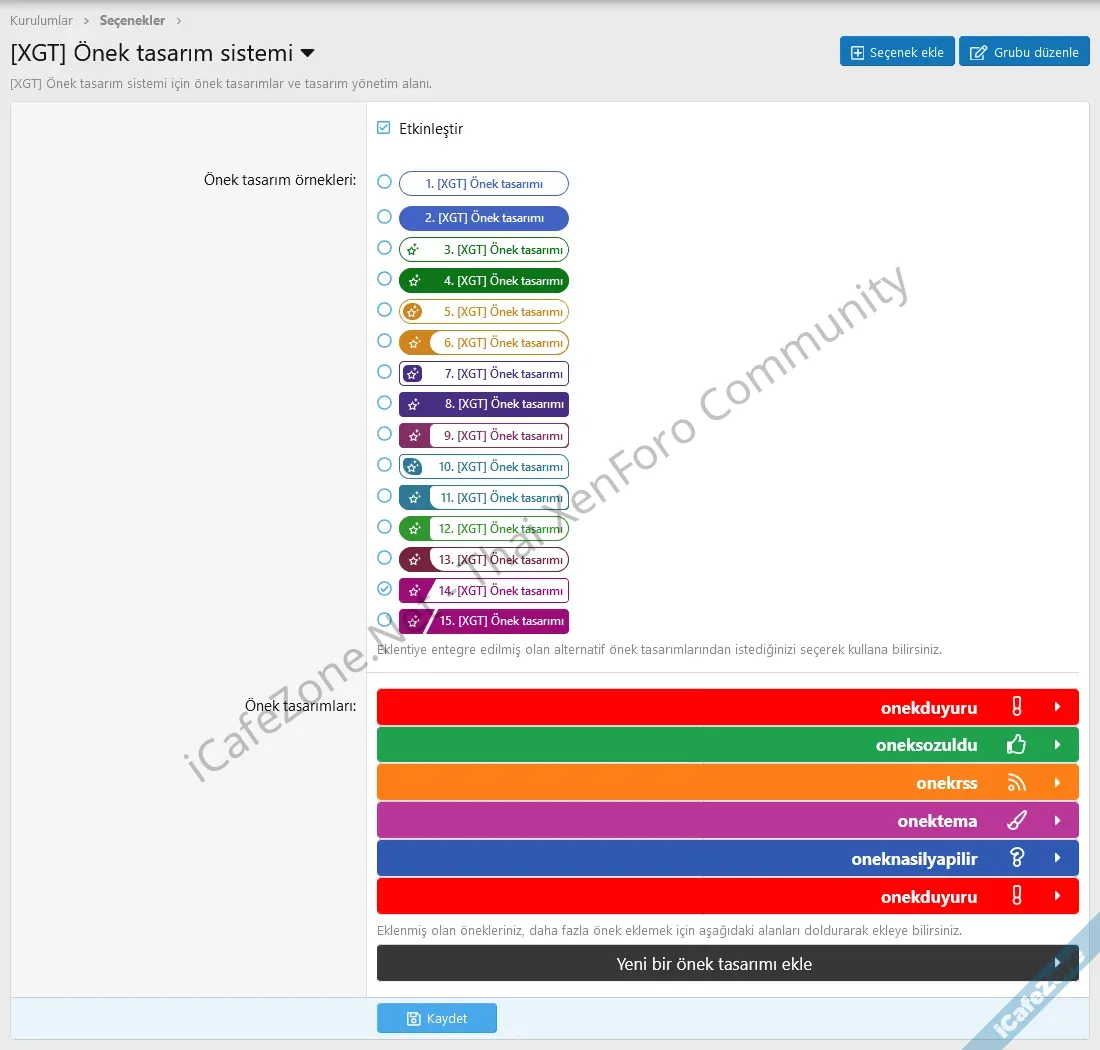Image resolution: width=1100 pixels, height=1050 pixels.
Task: Open Seçenekler breadcrumb link
Action: 132,20
